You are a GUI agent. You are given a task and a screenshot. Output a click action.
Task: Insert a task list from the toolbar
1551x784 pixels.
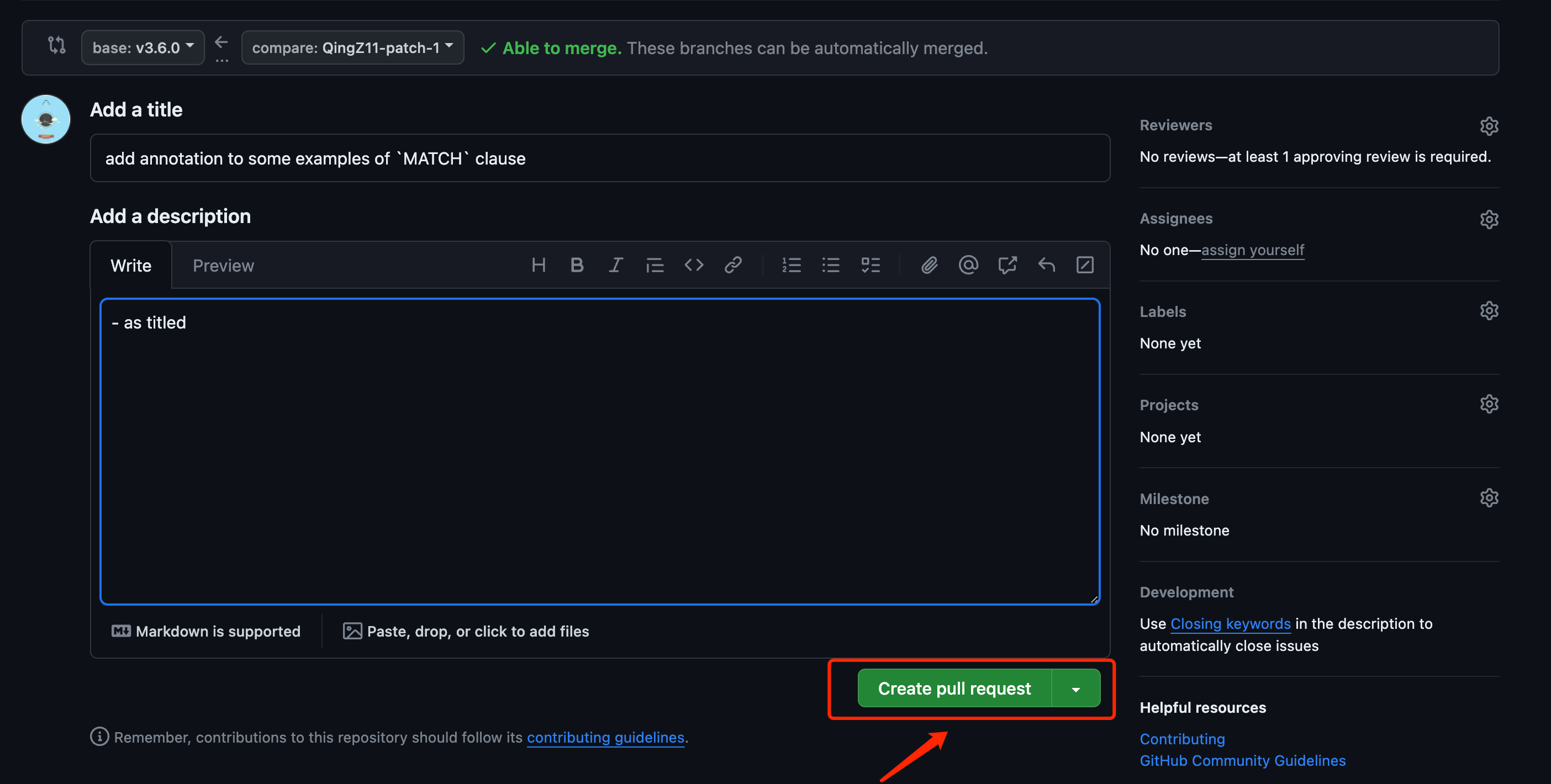click(870, 266)
